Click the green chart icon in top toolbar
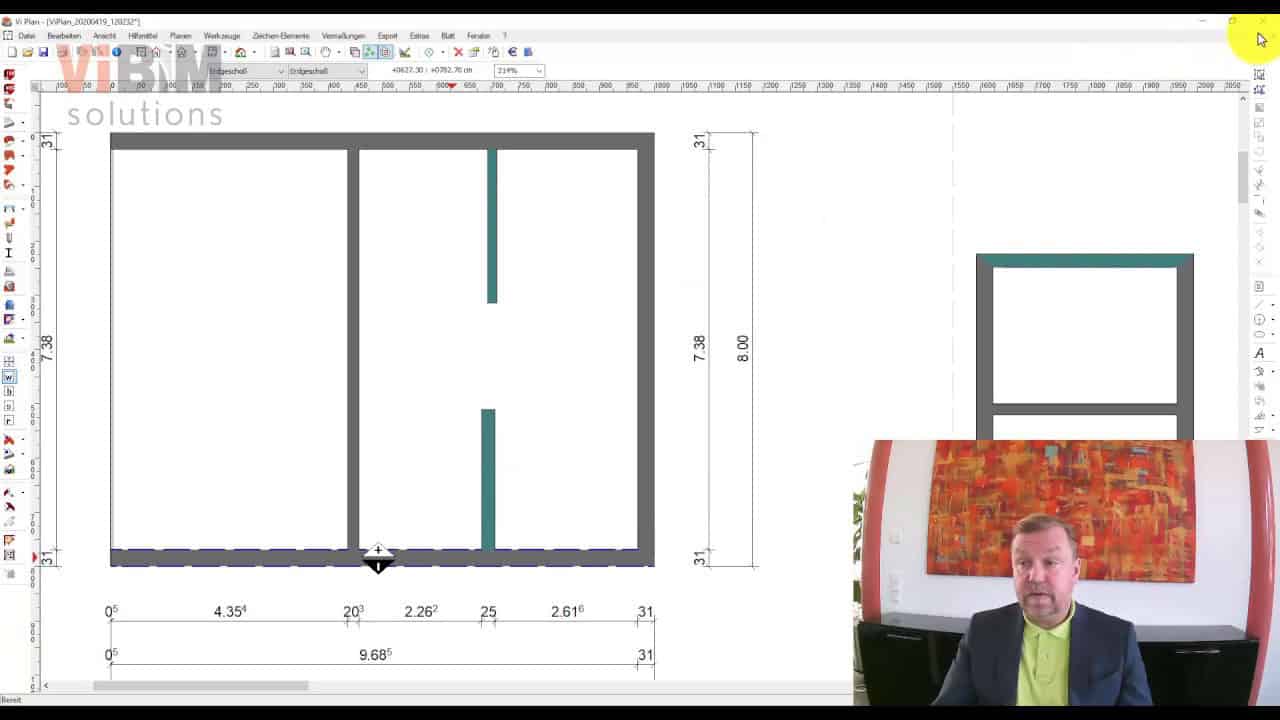Screen dimensions: 1280x720 405,52
